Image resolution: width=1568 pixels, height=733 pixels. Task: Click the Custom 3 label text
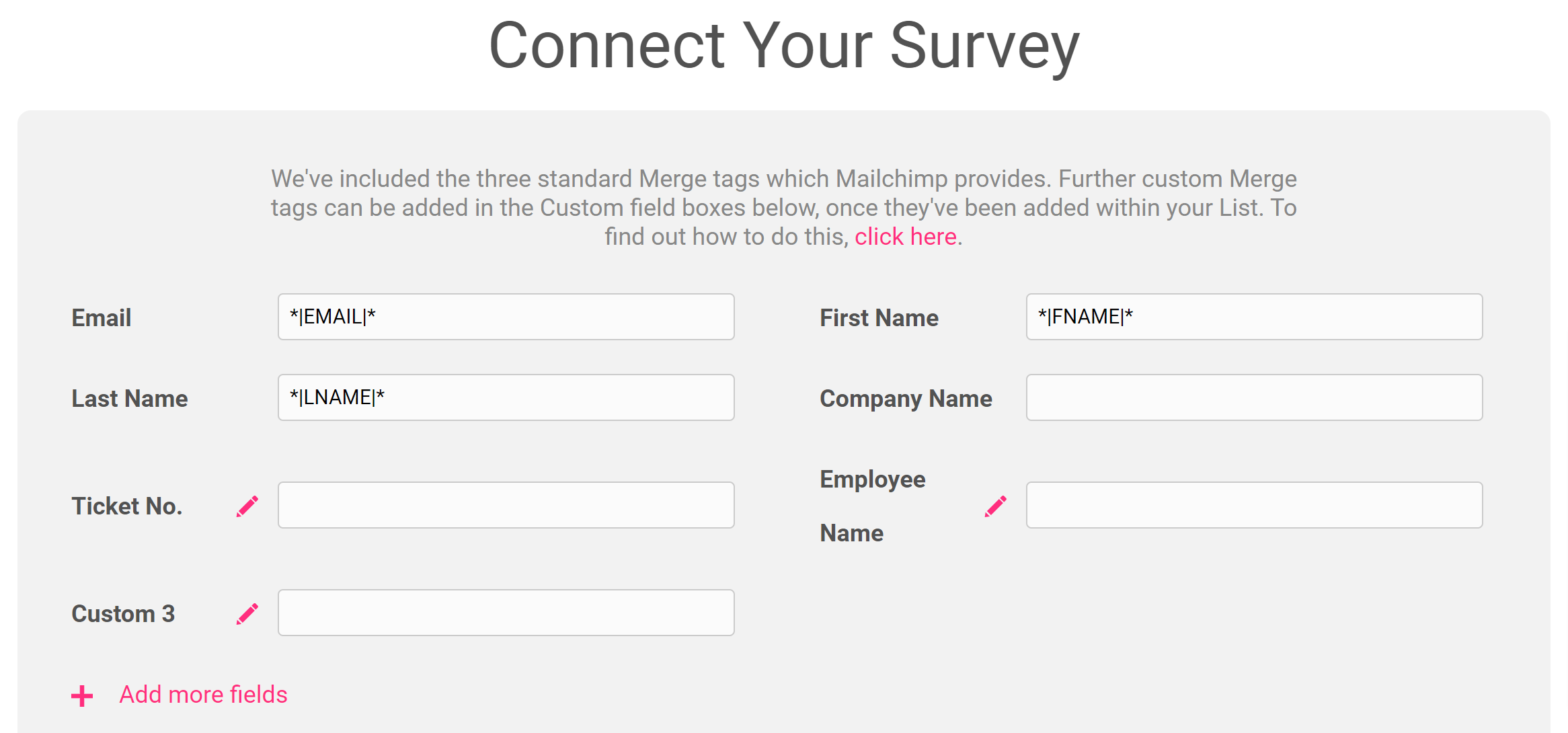click(123, 614)
